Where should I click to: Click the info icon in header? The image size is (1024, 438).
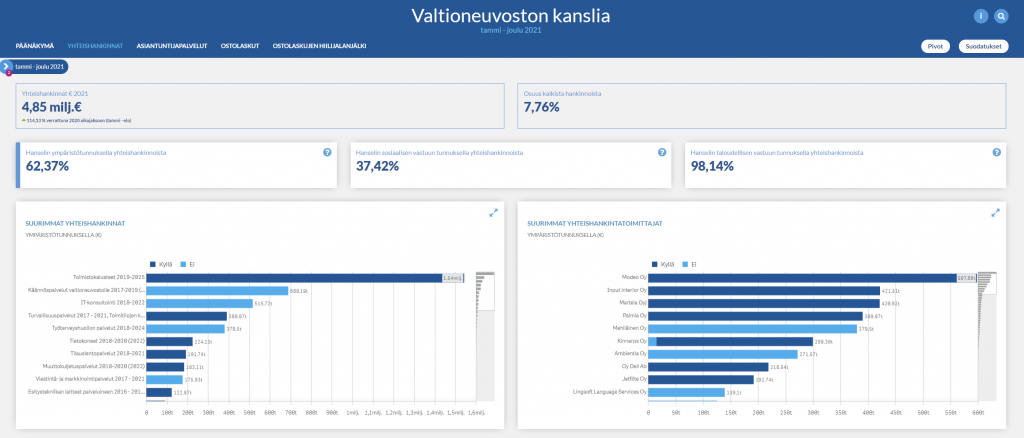(x=981, y=16)
